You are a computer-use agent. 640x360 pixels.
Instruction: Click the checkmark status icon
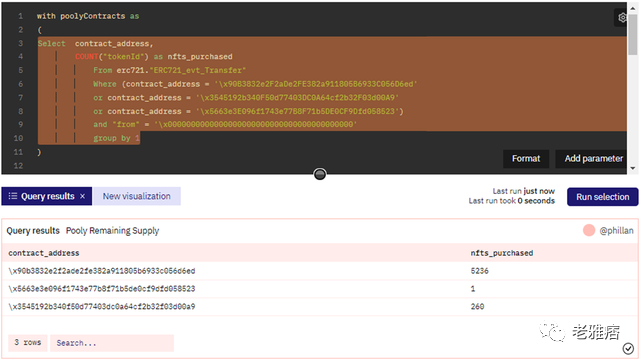628,348
